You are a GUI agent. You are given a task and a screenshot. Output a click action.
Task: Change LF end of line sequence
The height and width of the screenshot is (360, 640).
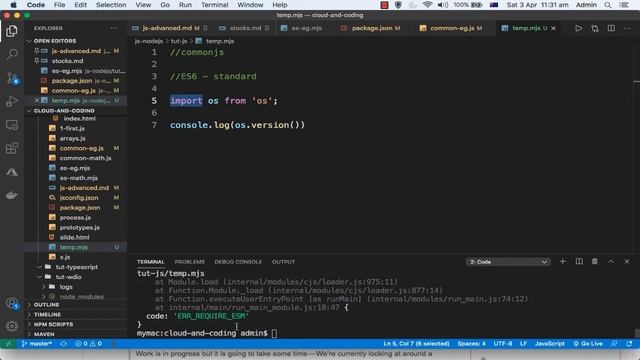523,344
